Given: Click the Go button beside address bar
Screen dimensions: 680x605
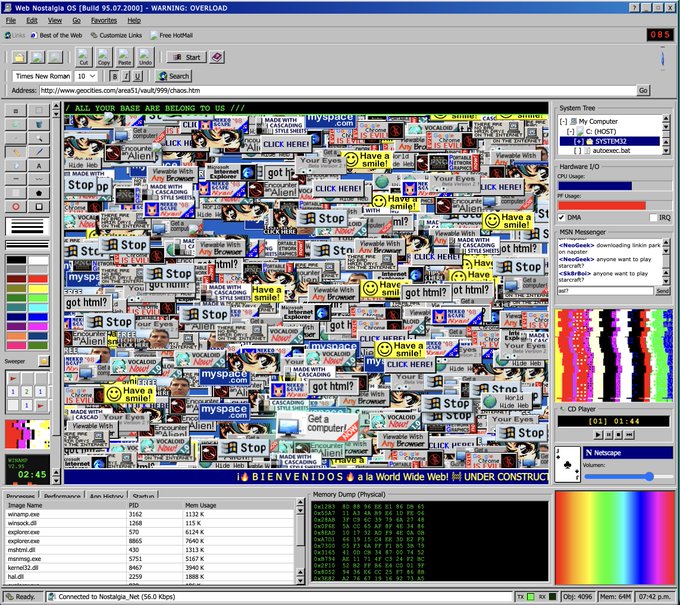Looking at the screenshot, I should 643,90.
